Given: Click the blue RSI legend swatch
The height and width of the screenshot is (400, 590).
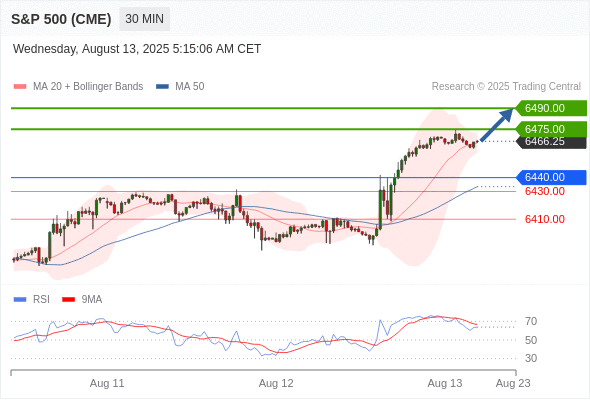Looking at the screenshot, I should coord(20,300).
